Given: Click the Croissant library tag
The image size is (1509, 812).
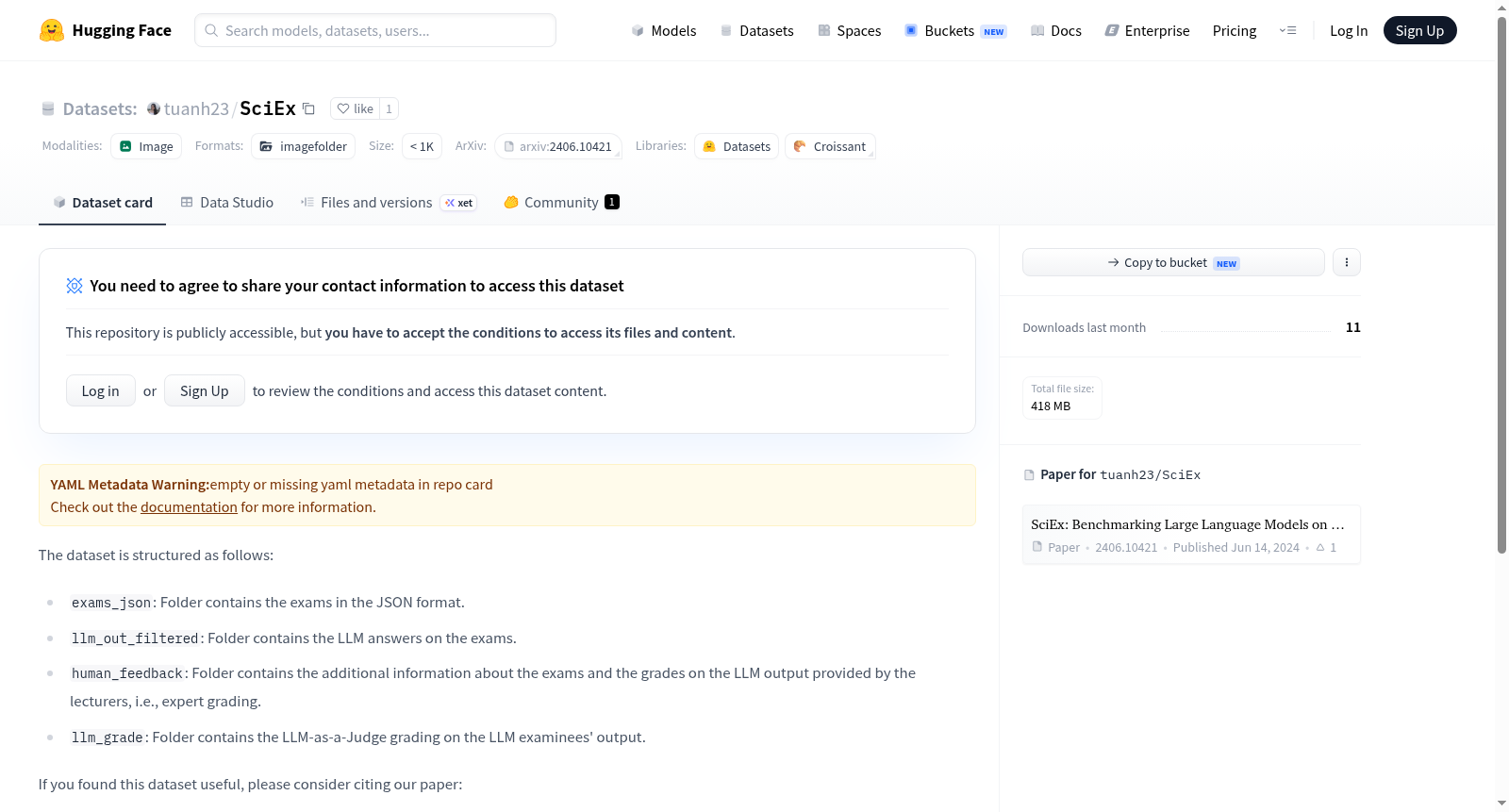Looking at the screenshot, I should (x=830, y=146).
